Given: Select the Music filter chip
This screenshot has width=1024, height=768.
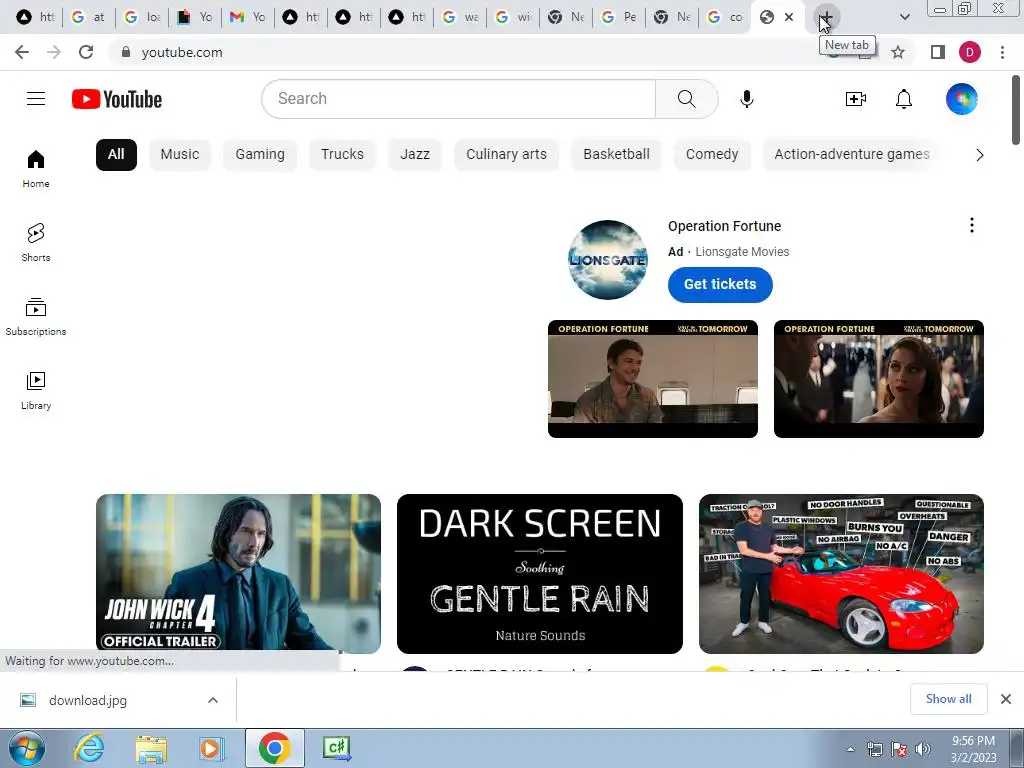Looking at the screenshot, I should tap(180, 155).
